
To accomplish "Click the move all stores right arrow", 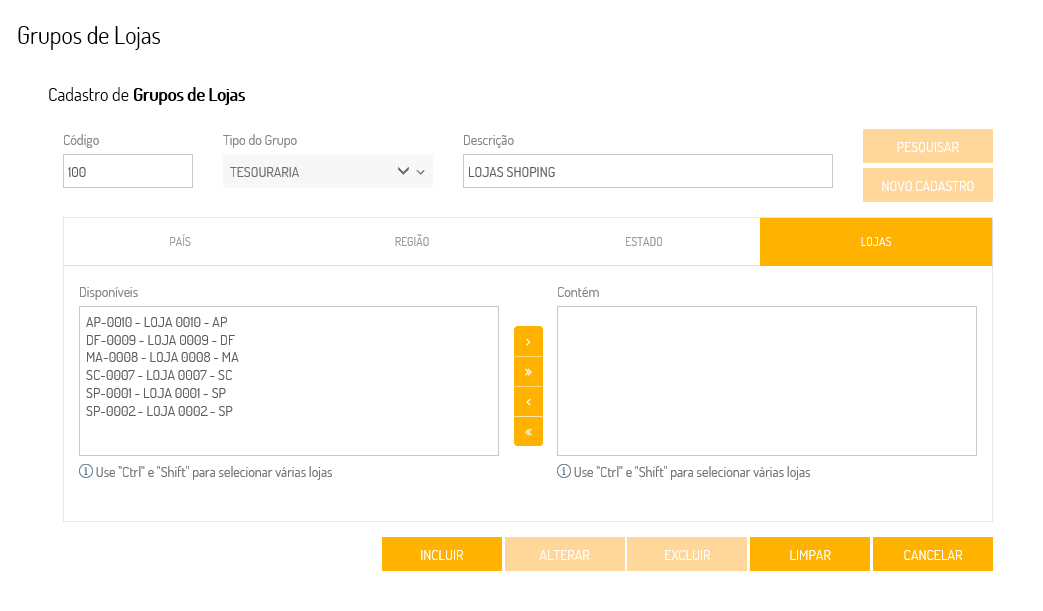I will pos(528,371).
